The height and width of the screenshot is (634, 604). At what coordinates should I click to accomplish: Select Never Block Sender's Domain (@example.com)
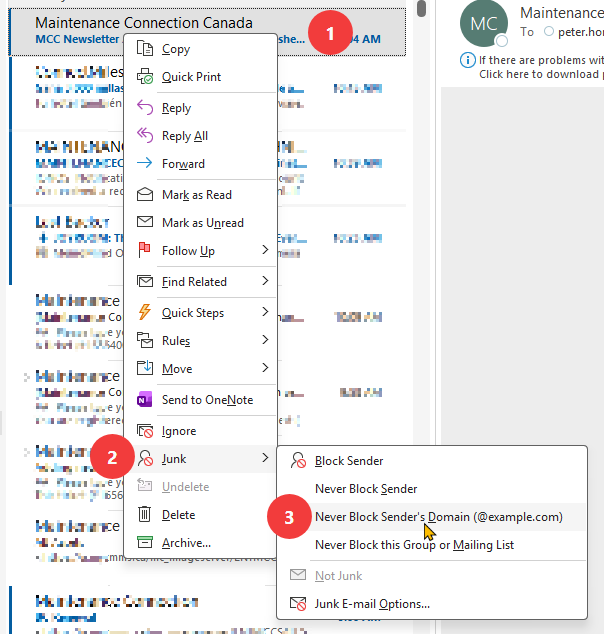[432, 517]
